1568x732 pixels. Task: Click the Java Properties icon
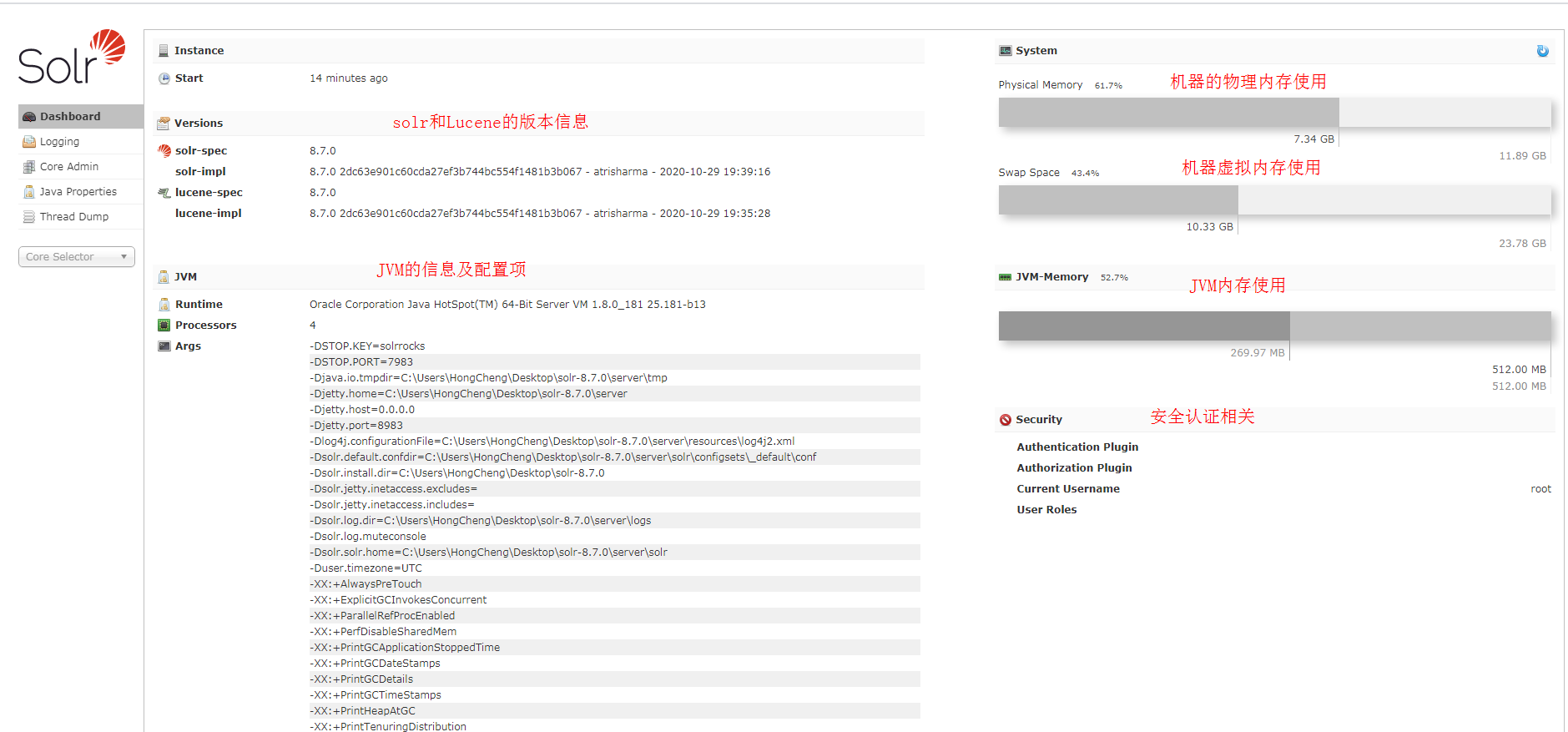[29, 192]
